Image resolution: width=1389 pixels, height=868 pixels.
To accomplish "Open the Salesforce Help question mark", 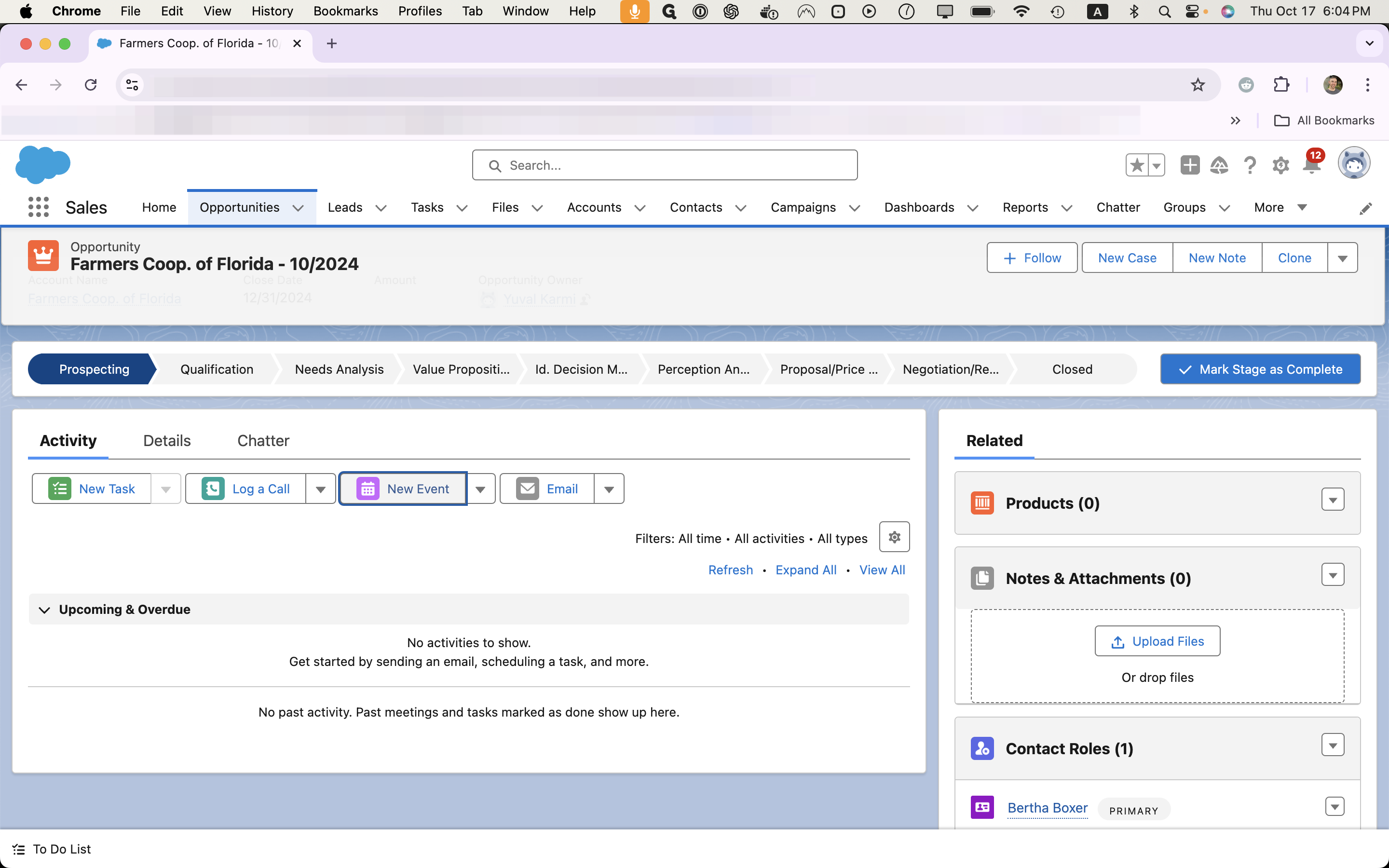I will coord(1250,165).
